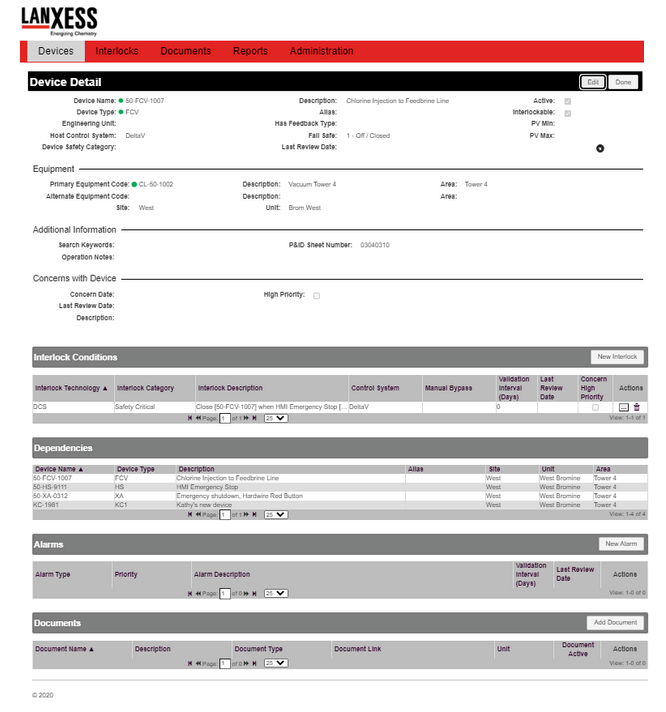Go to first page of Alarms grid

click(x=190, y=593)
